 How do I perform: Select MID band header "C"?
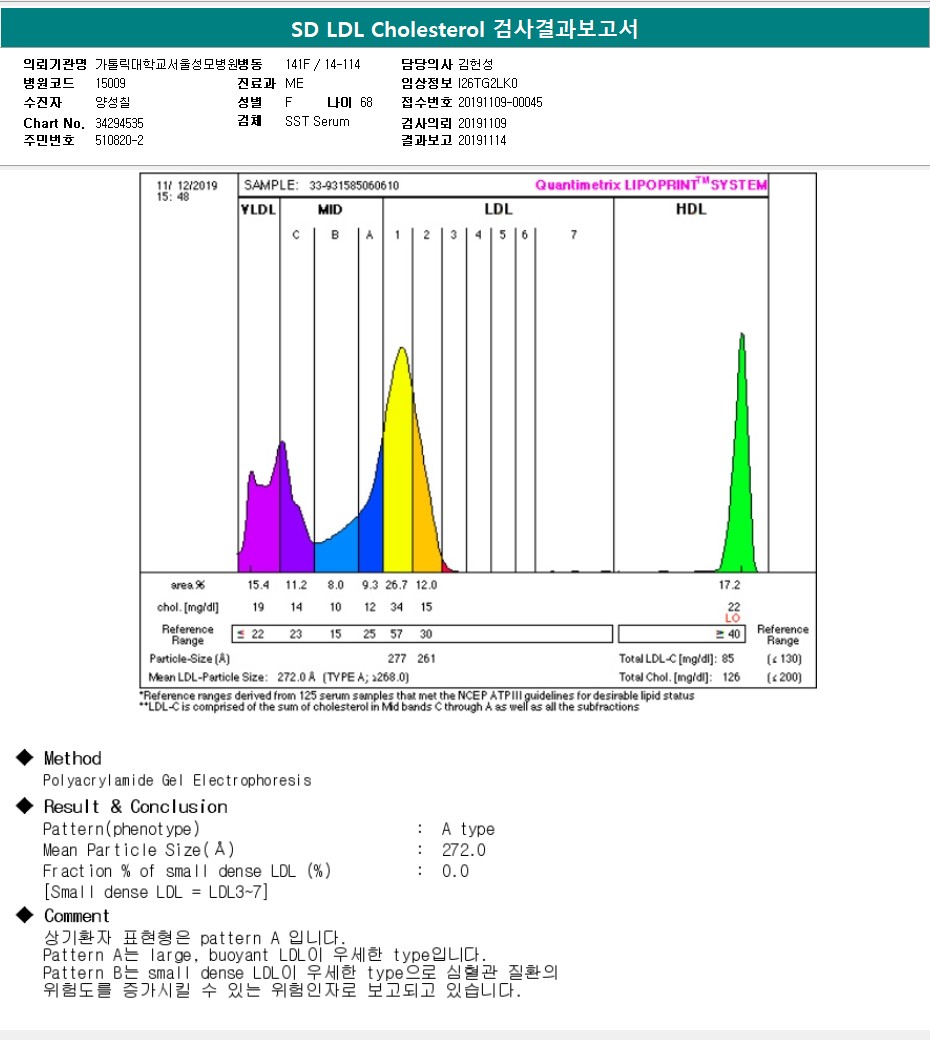(x=296, y=235)
